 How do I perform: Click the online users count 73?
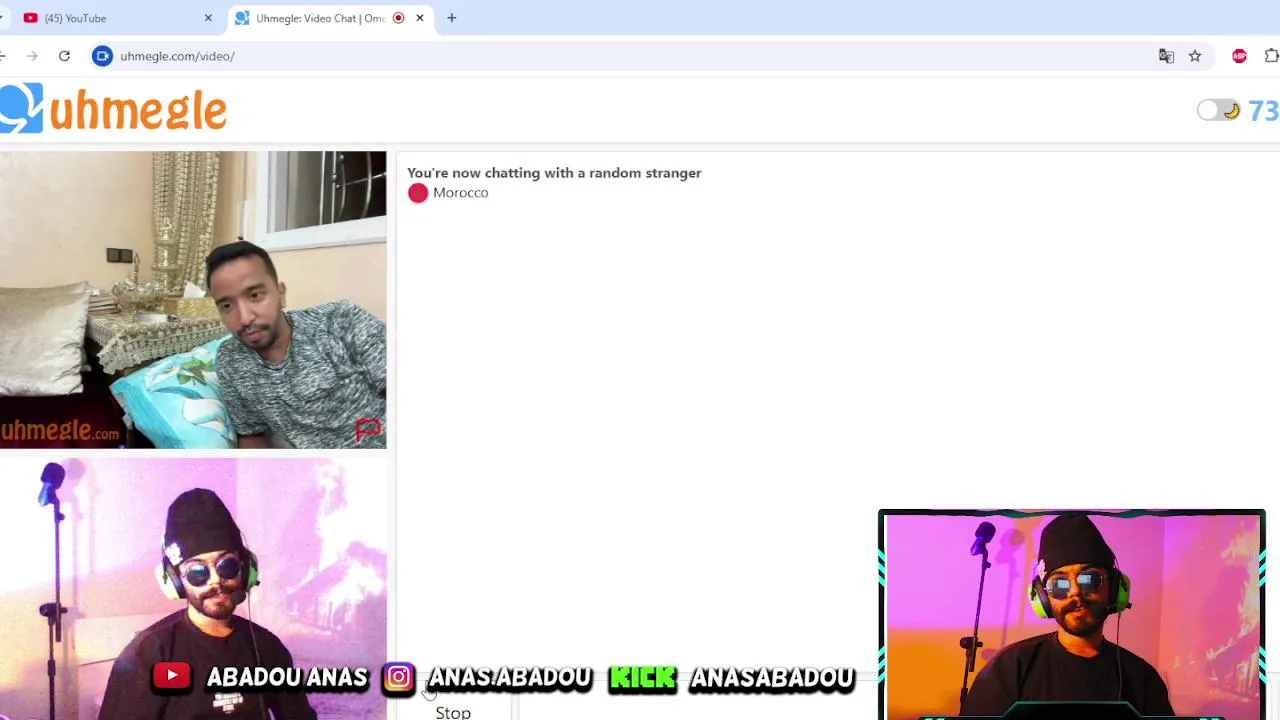coord(1263,110)
